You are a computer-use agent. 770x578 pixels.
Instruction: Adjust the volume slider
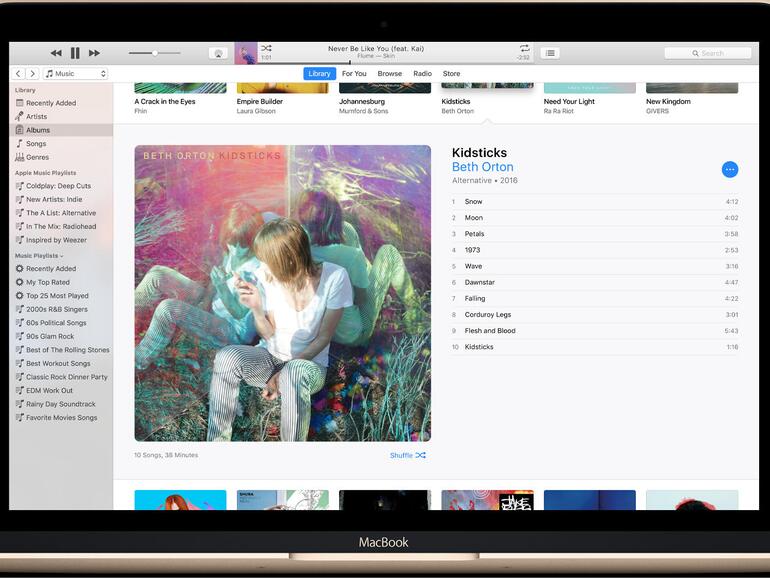click(x=155, y=53)
